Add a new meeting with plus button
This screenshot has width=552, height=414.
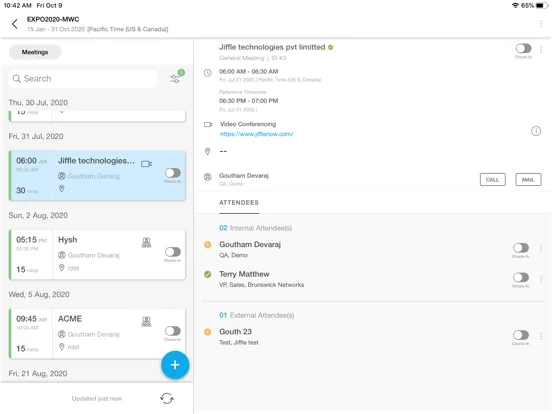[175, 365]
